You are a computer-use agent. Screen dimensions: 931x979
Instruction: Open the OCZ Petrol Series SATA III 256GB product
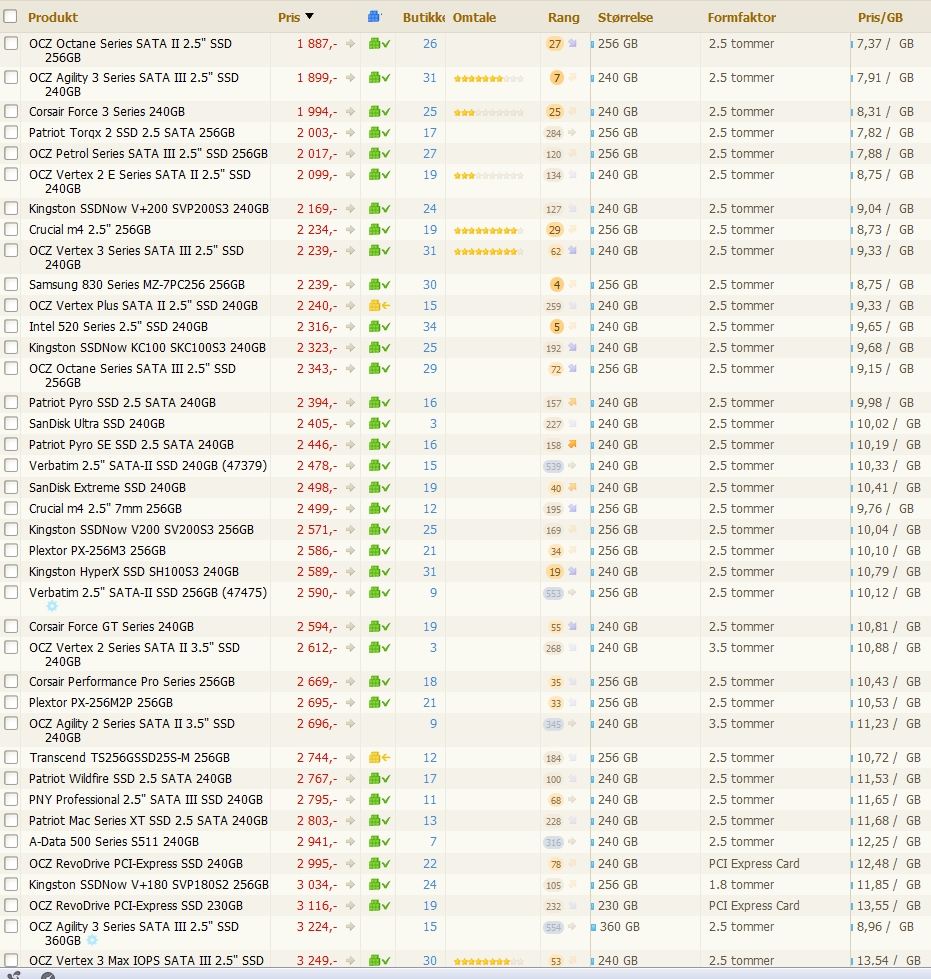(x=149, y=154)
